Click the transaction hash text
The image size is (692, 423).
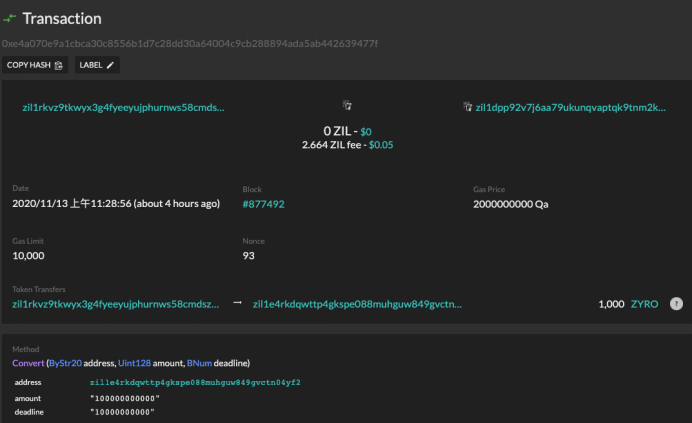(x=190, y=43)
